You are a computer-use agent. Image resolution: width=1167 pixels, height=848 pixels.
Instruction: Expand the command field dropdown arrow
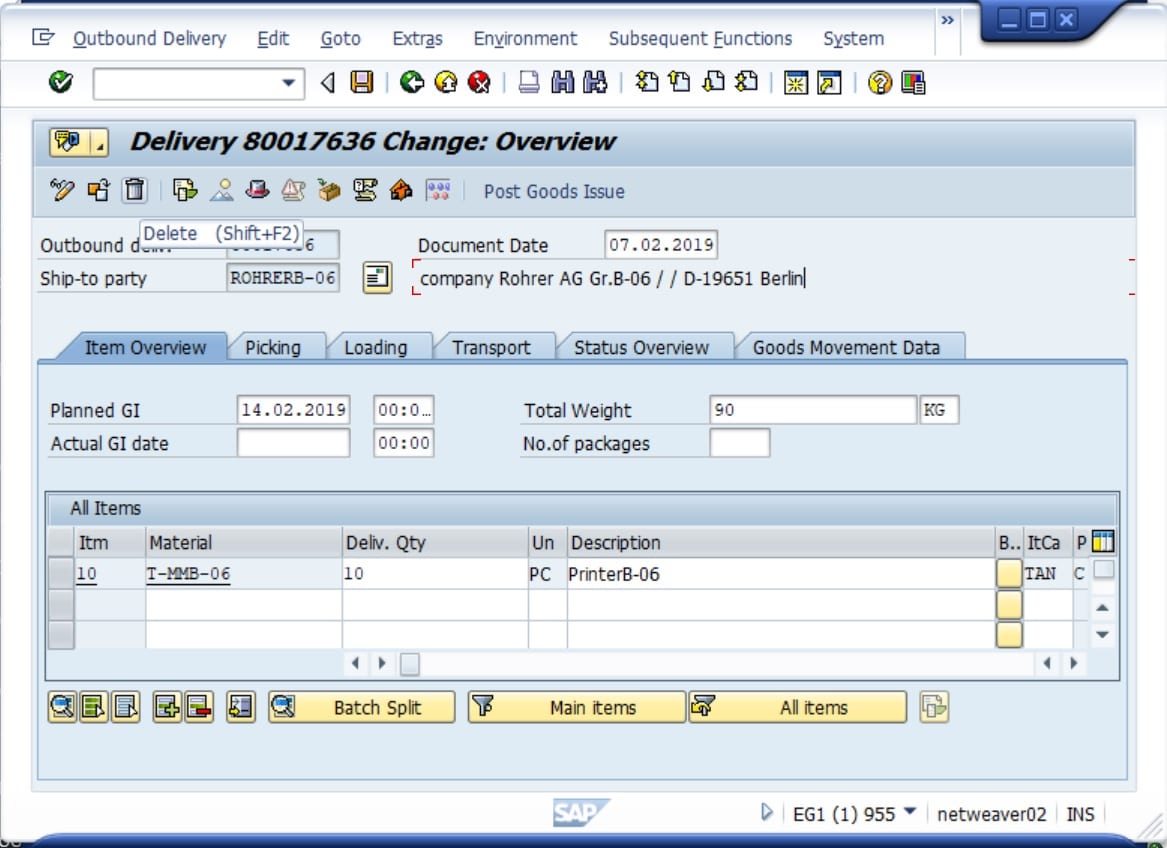[x=289, y=83]
